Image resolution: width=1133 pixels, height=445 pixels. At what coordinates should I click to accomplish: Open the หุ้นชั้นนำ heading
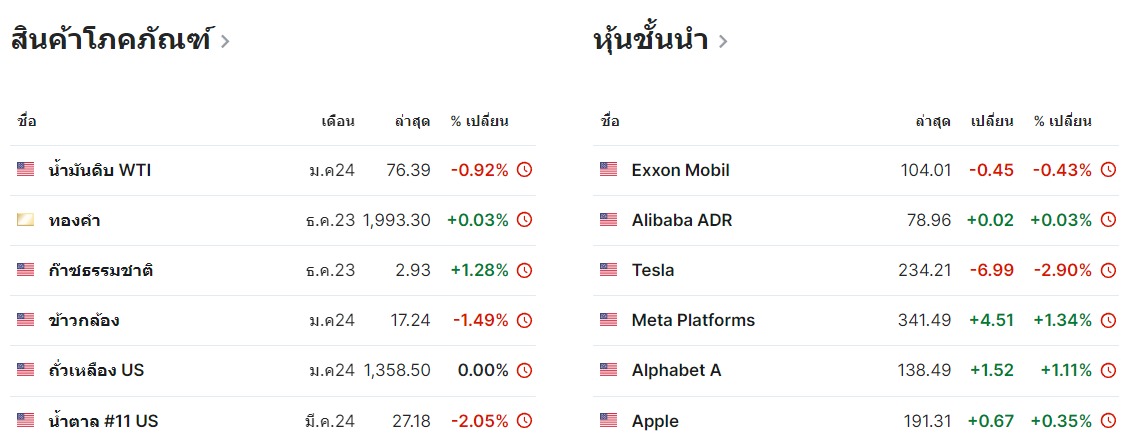(650, 39)
